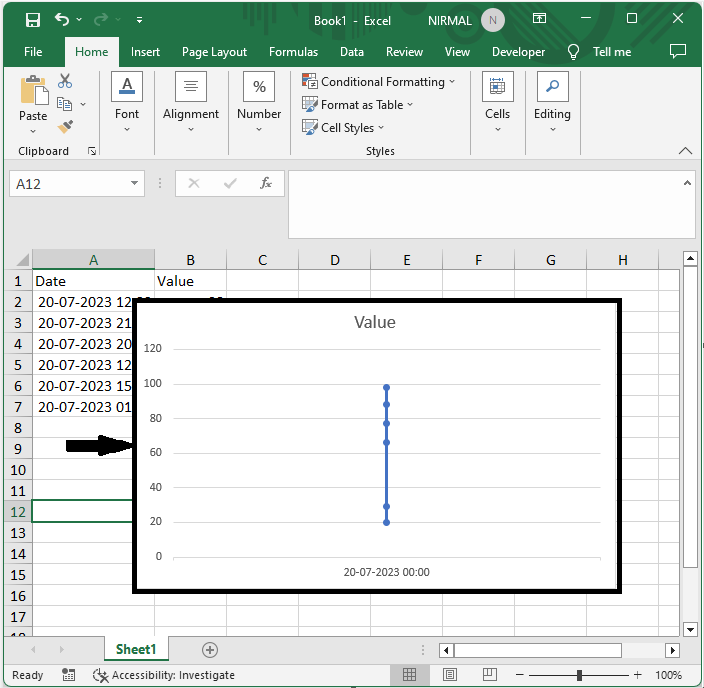Add a new sheet with plus icon
The image size is (704, 688).
click(210, 650)
